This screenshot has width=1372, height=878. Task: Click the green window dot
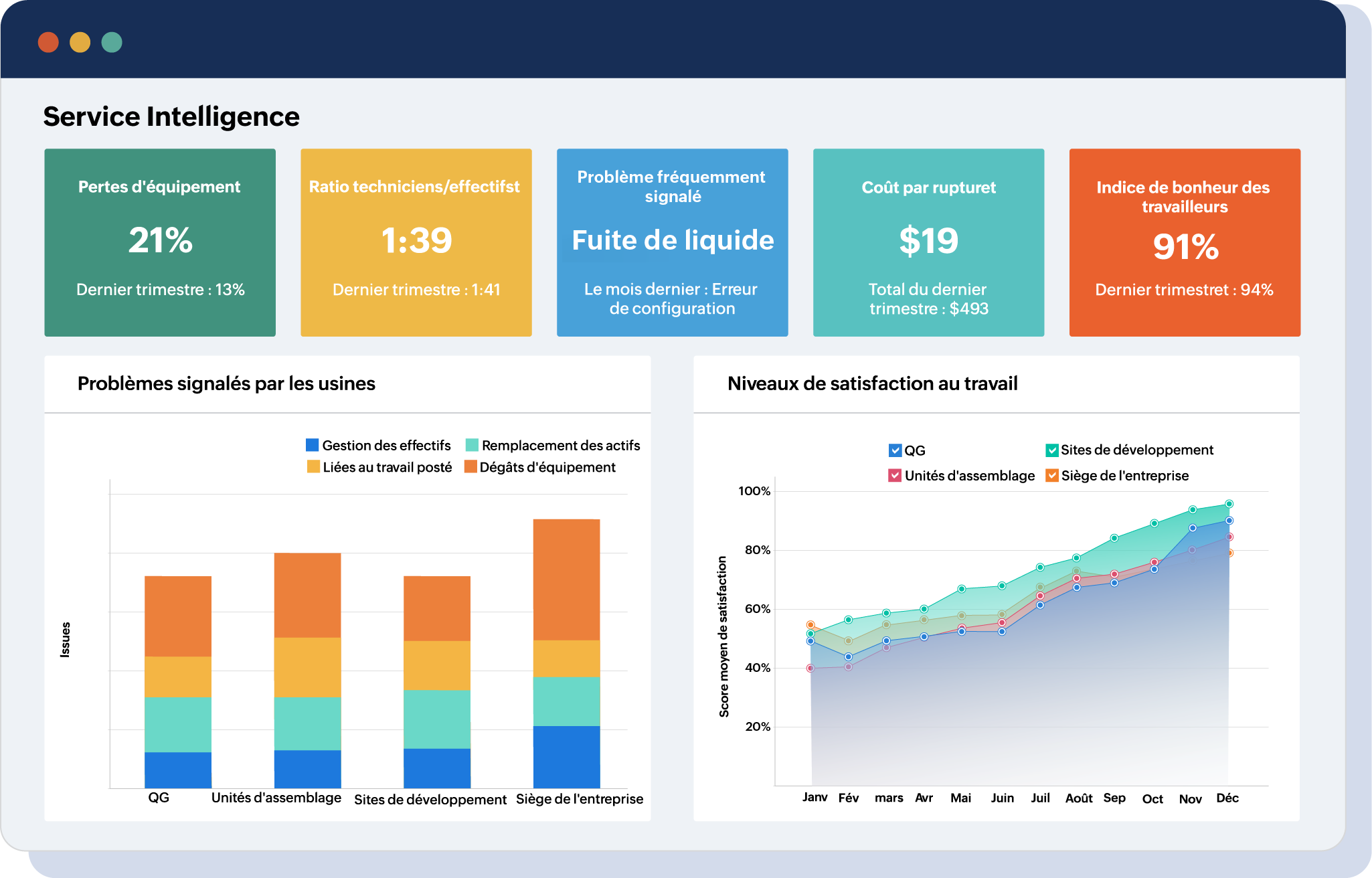[x=112, y=42]
